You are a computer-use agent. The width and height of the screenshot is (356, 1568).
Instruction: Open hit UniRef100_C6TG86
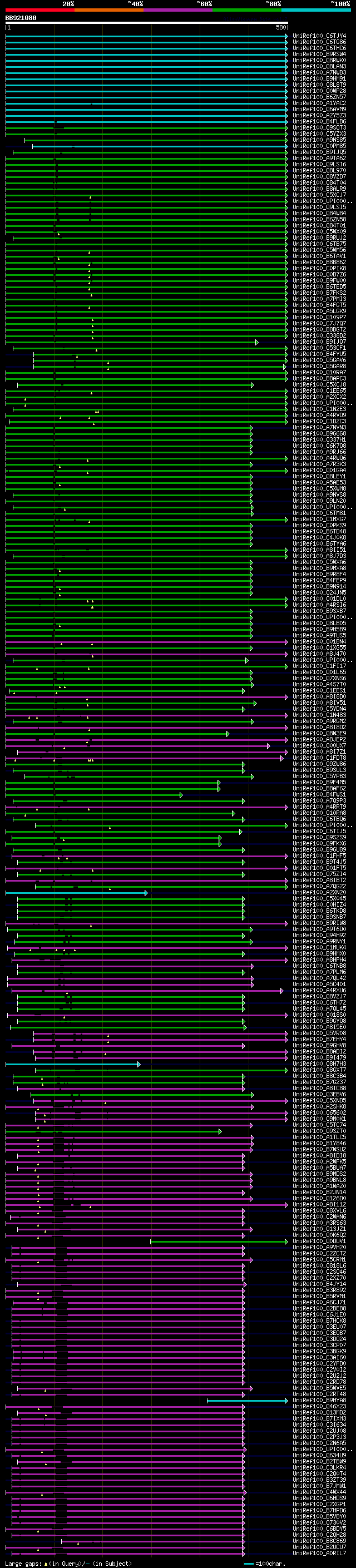coord(319,42)
